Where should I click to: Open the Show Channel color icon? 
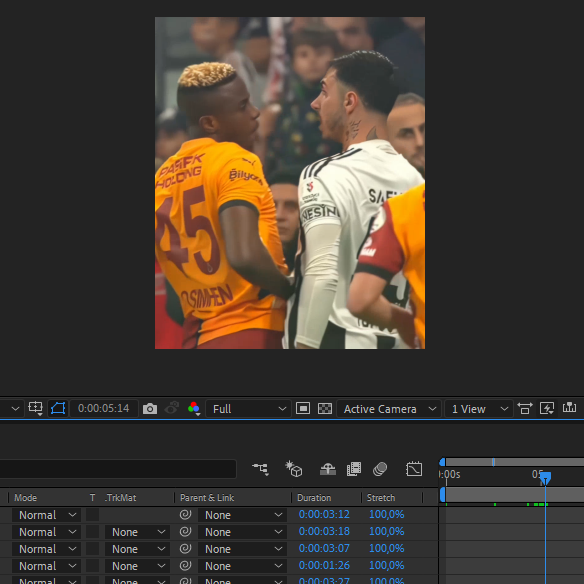(194, 409)
